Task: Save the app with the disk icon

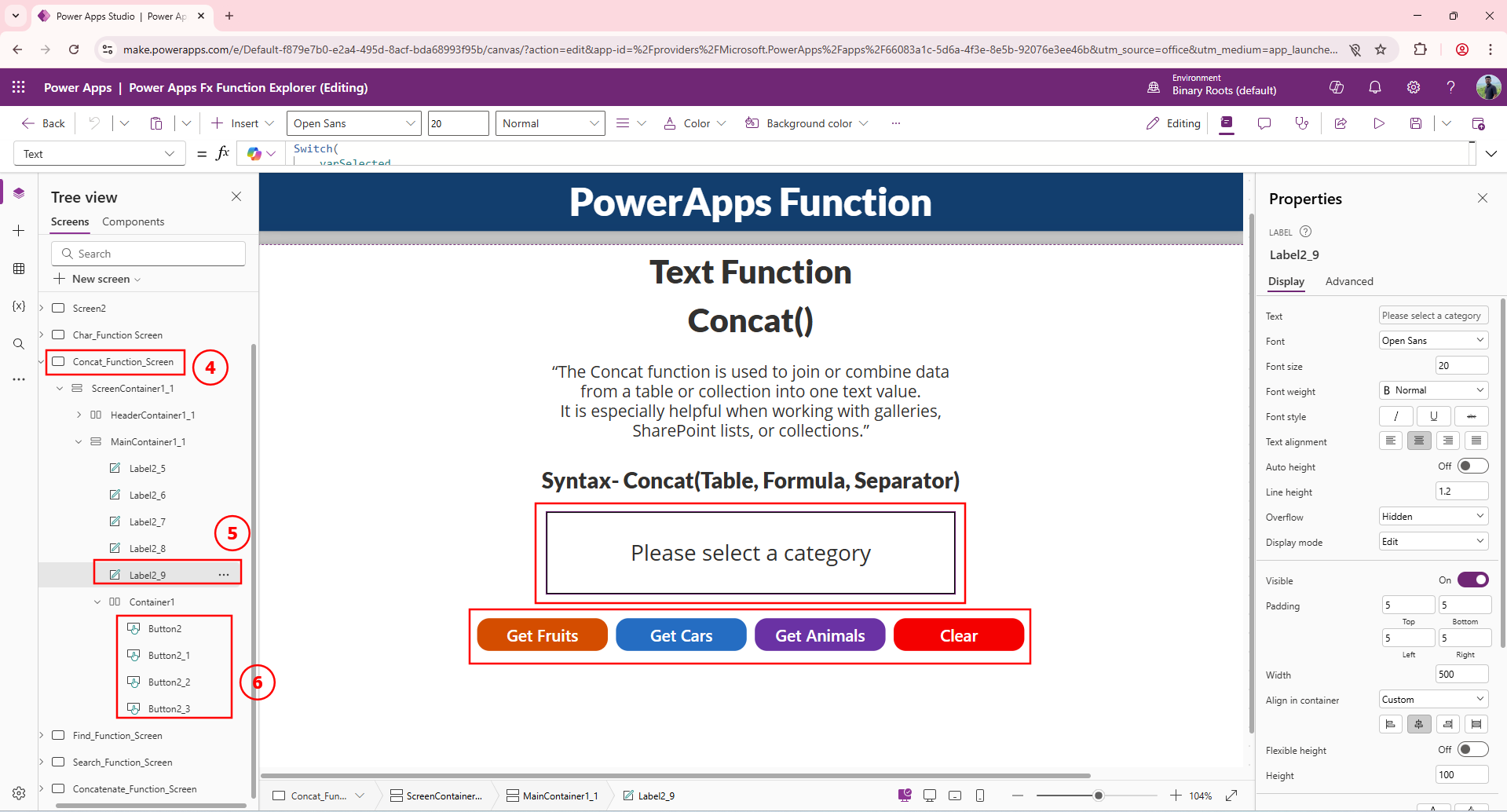Action: tap(1416, 123)
